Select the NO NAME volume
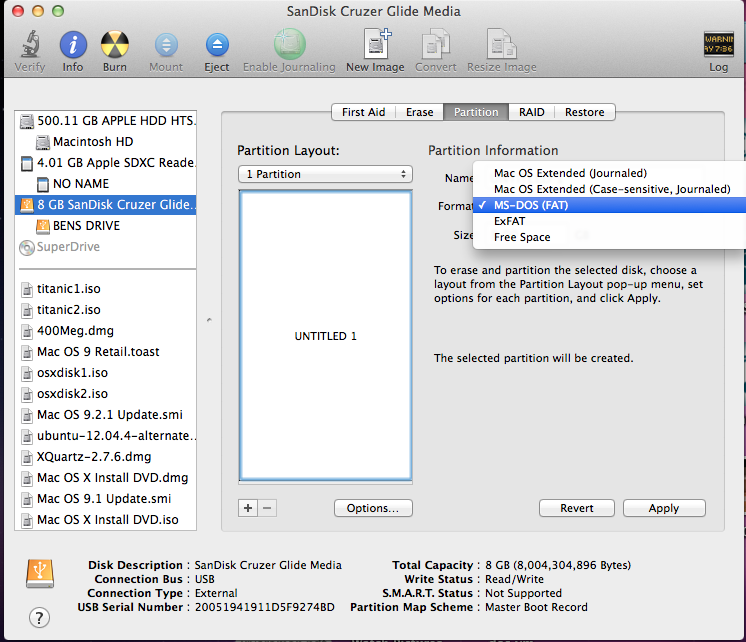746x642 pixels. click(106, 184)
